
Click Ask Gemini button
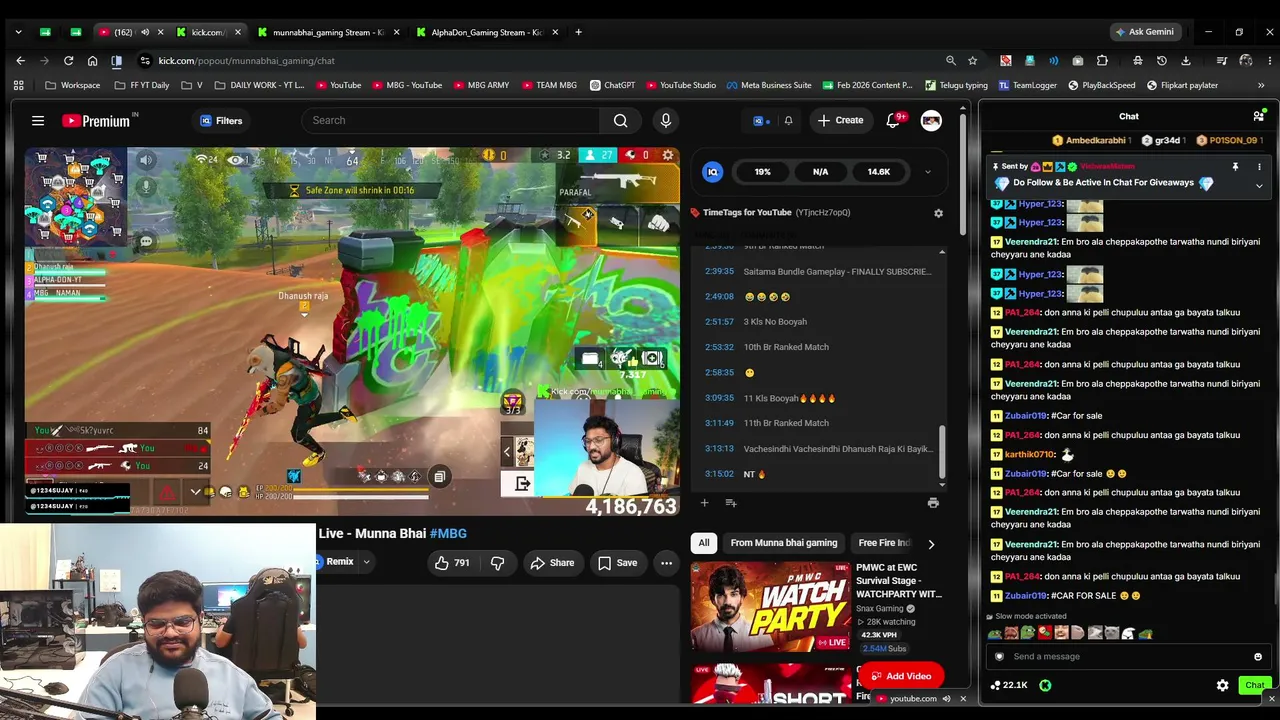1144,32
